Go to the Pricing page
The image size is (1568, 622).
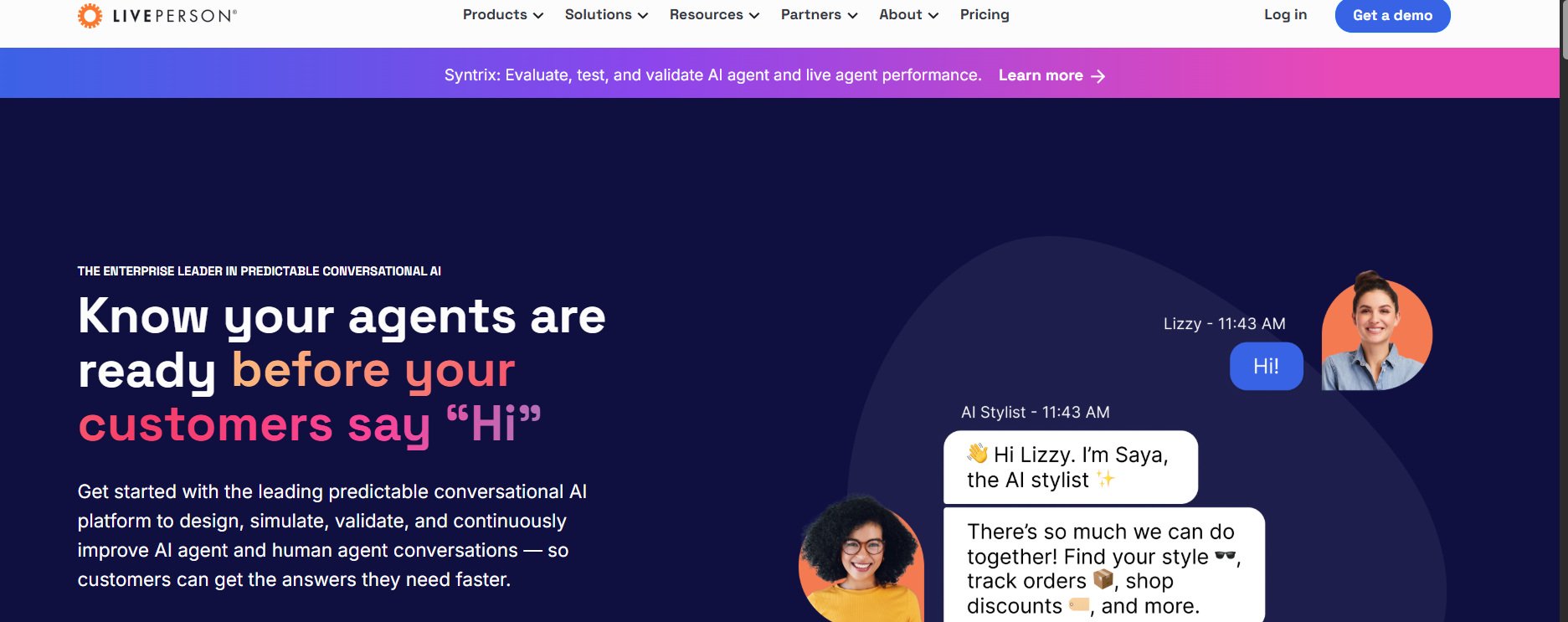tap(984, 15)
